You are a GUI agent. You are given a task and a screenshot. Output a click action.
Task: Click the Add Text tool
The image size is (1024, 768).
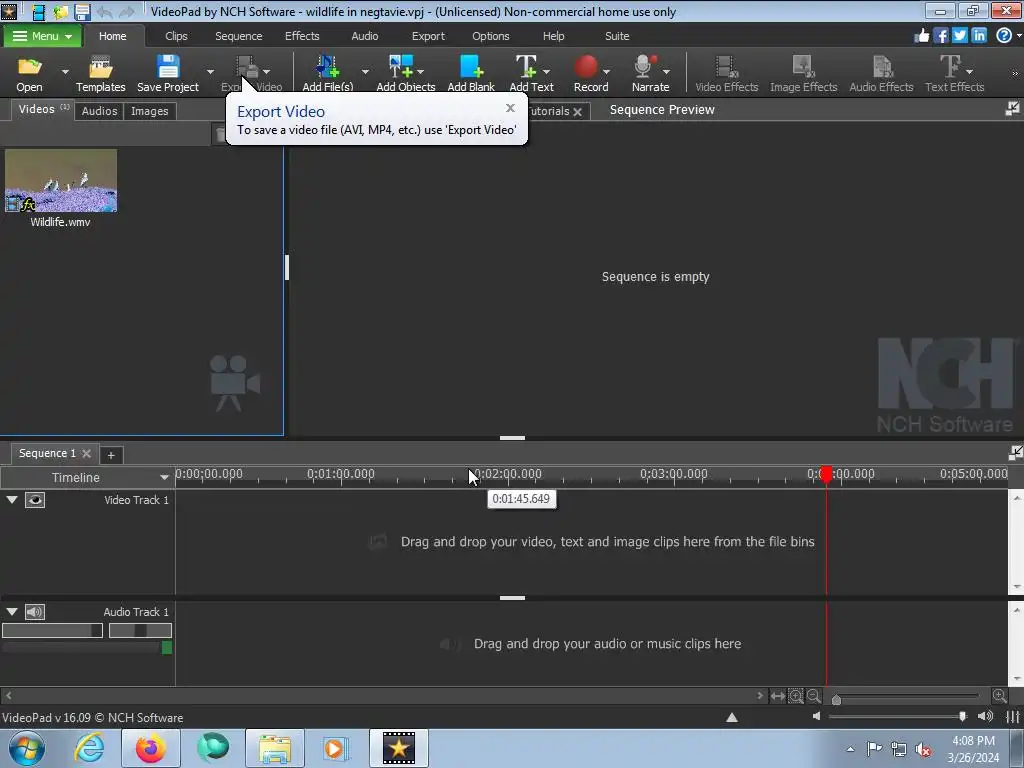[530, 73]
